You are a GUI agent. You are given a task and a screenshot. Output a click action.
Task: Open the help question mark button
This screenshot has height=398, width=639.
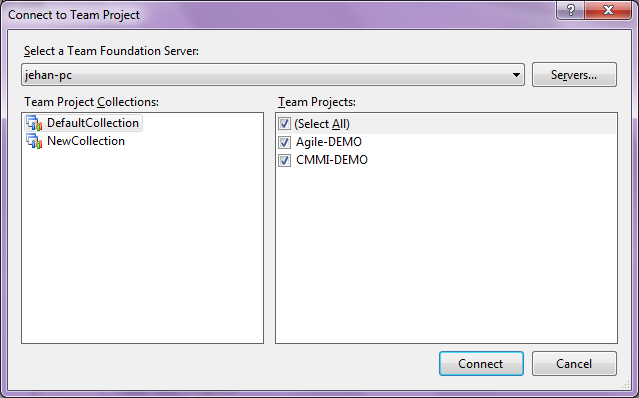(571, 10)
